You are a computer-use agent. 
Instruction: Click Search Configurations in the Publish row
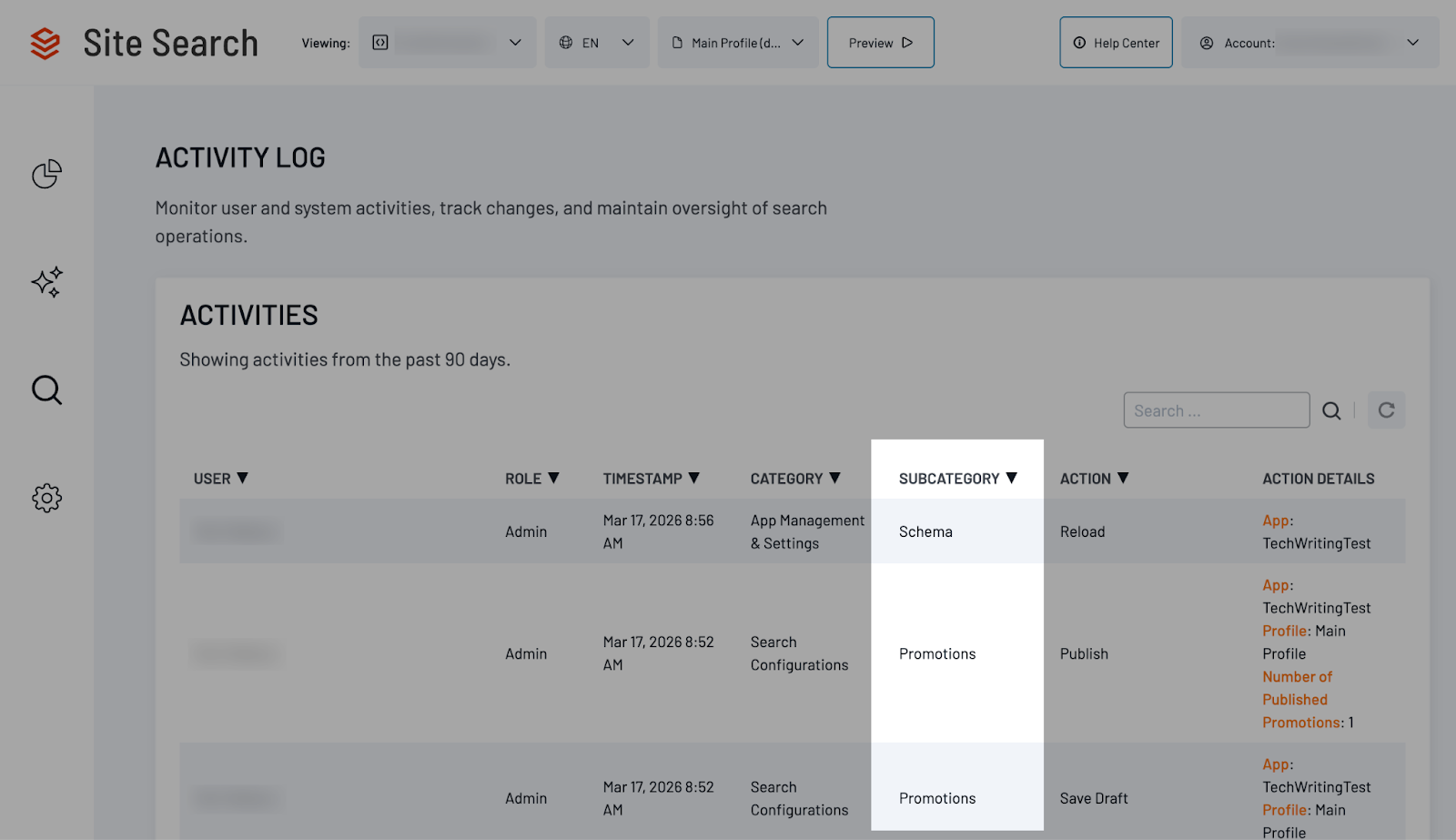coord(799,653)
